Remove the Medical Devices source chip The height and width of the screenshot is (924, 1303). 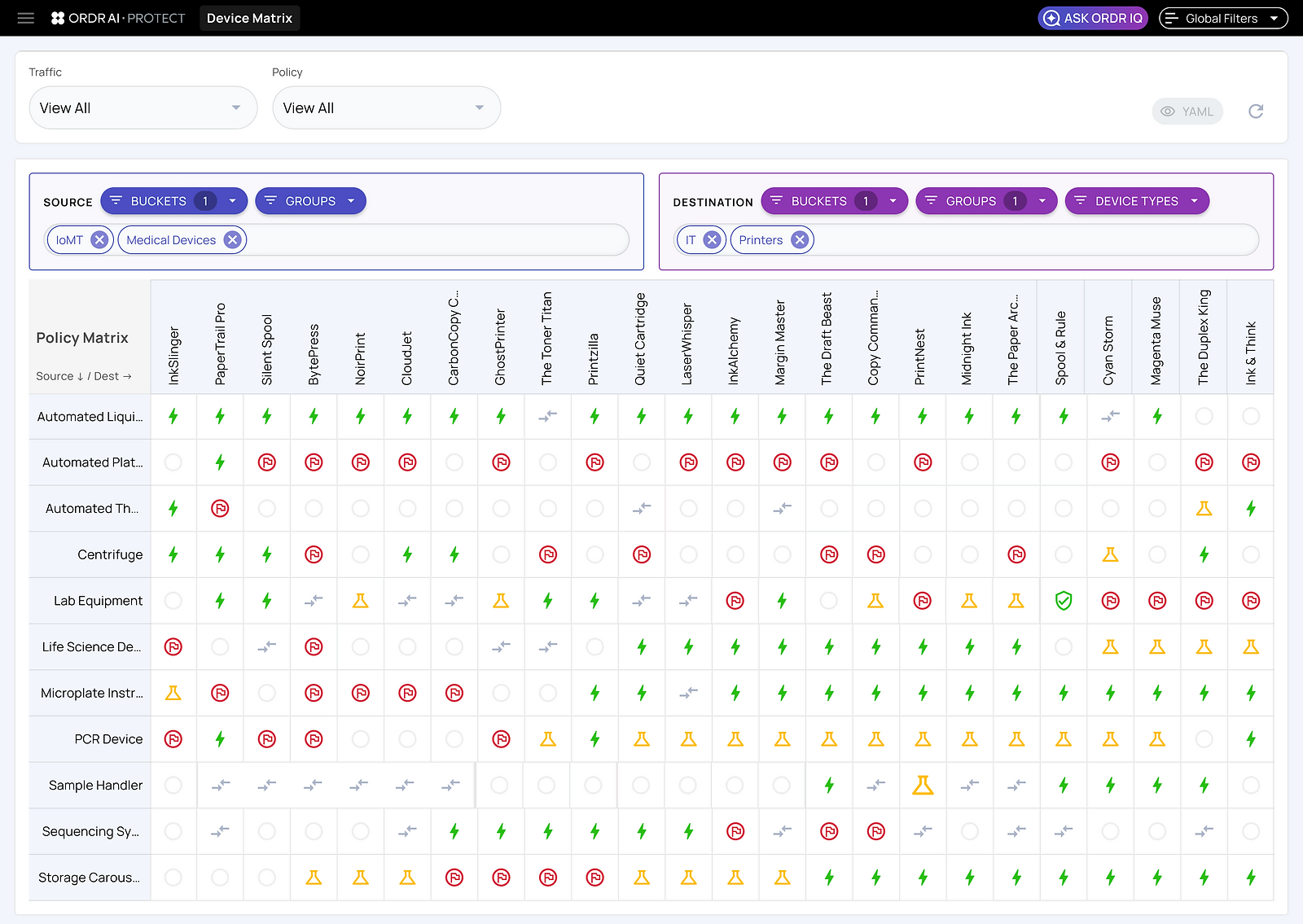[232, 240]
